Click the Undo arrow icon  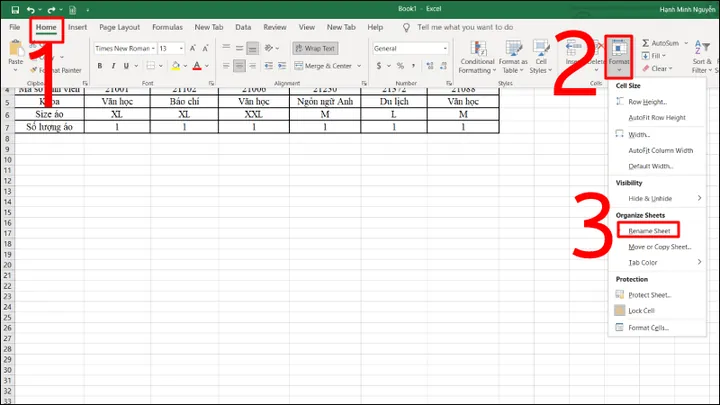point(31,10)
